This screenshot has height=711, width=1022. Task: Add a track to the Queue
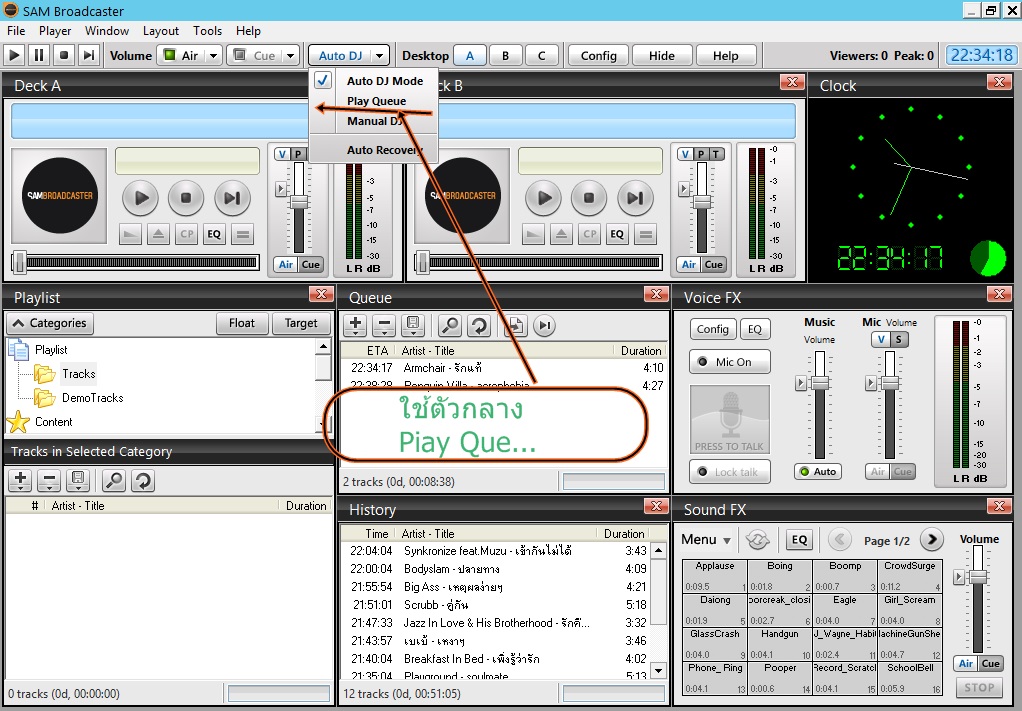tap(355, 325)
